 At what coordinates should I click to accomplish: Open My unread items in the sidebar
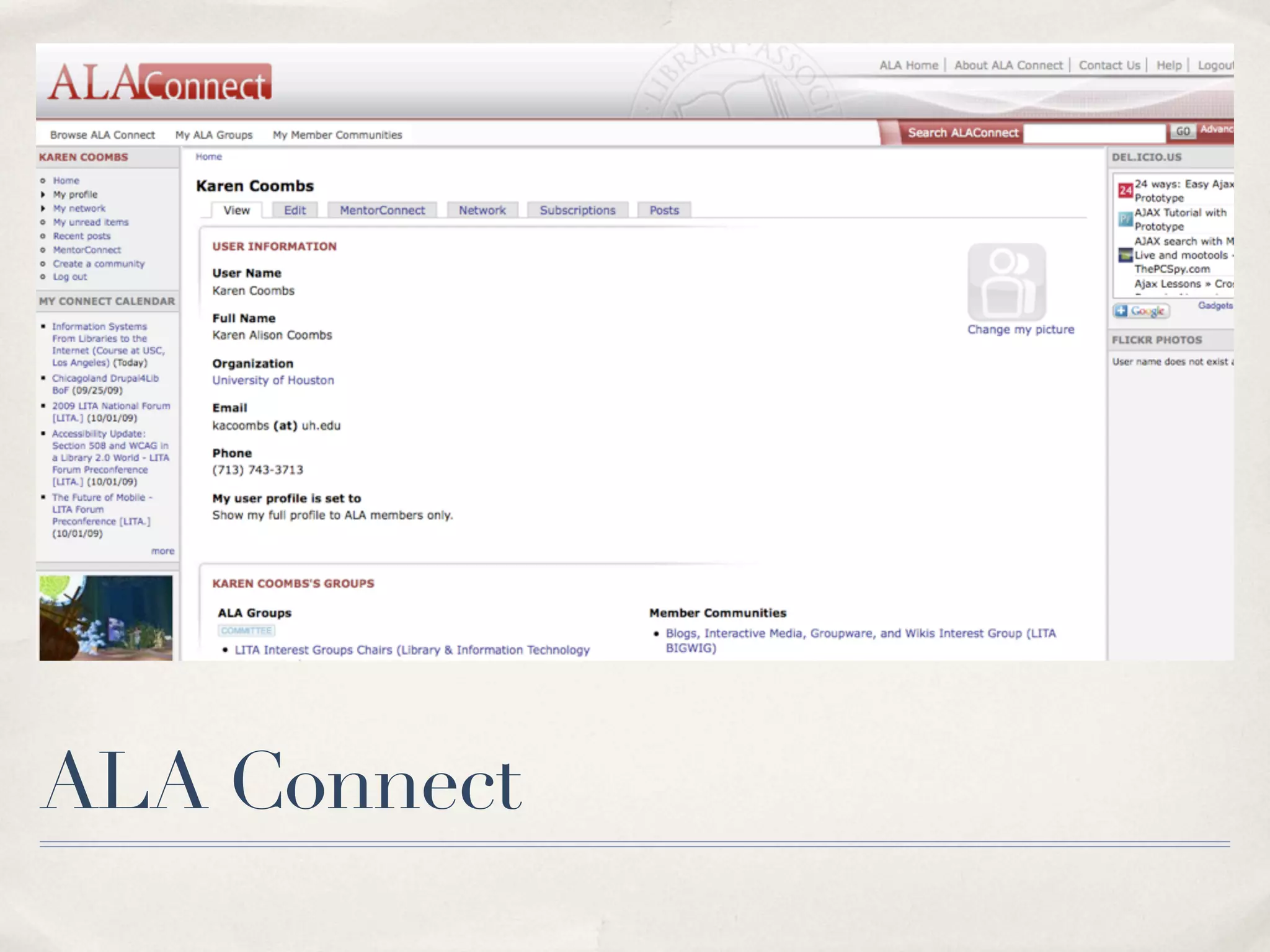tap(91, 223)
